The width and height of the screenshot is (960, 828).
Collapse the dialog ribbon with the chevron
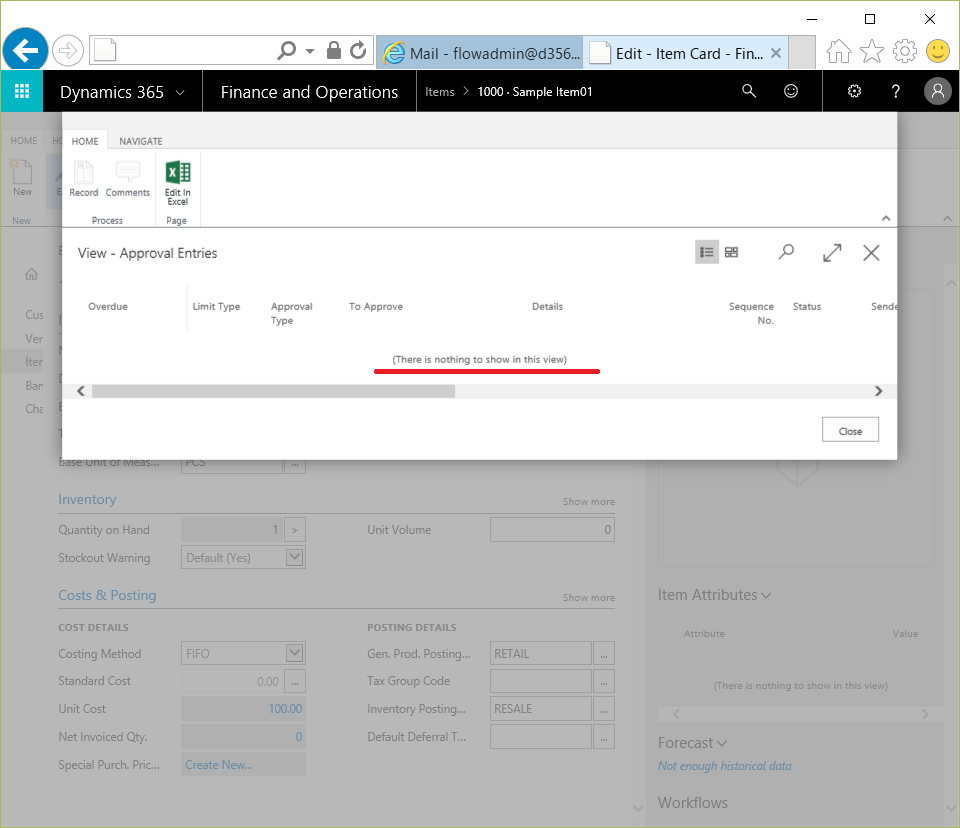coord(885,219)
